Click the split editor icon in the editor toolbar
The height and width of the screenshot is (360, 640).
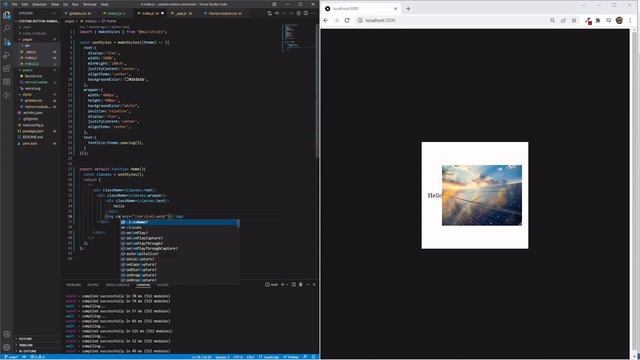(306, 13)
